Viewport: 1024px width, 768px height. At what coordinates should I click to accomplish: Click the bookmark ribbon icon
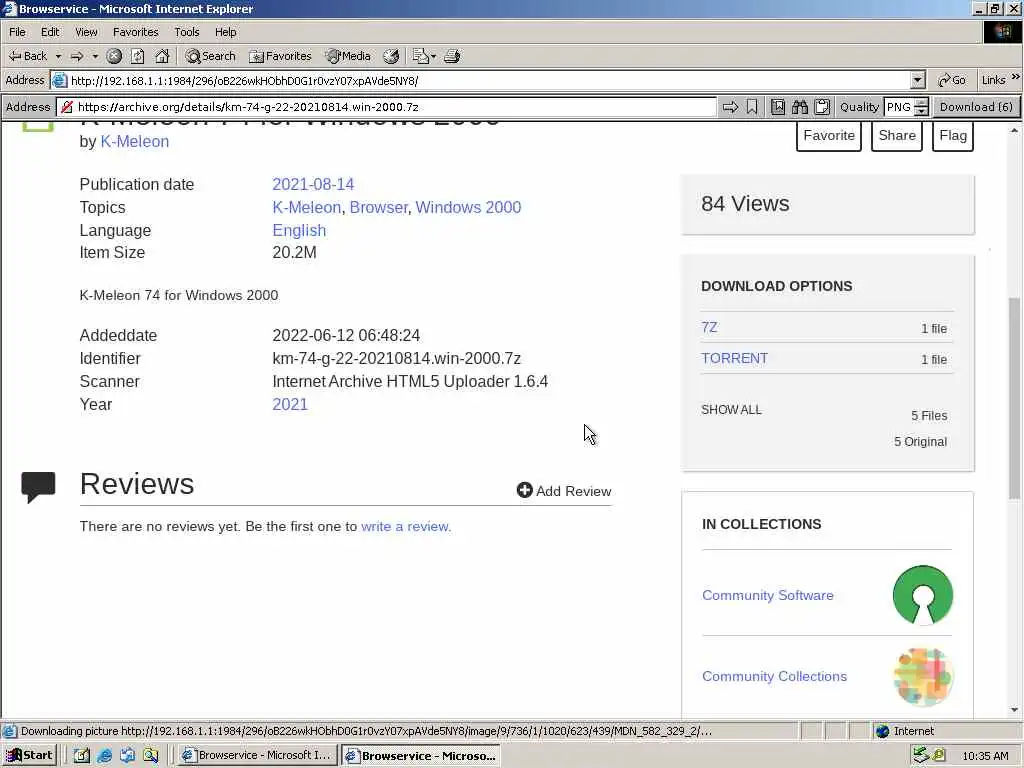tap(752, 107)
